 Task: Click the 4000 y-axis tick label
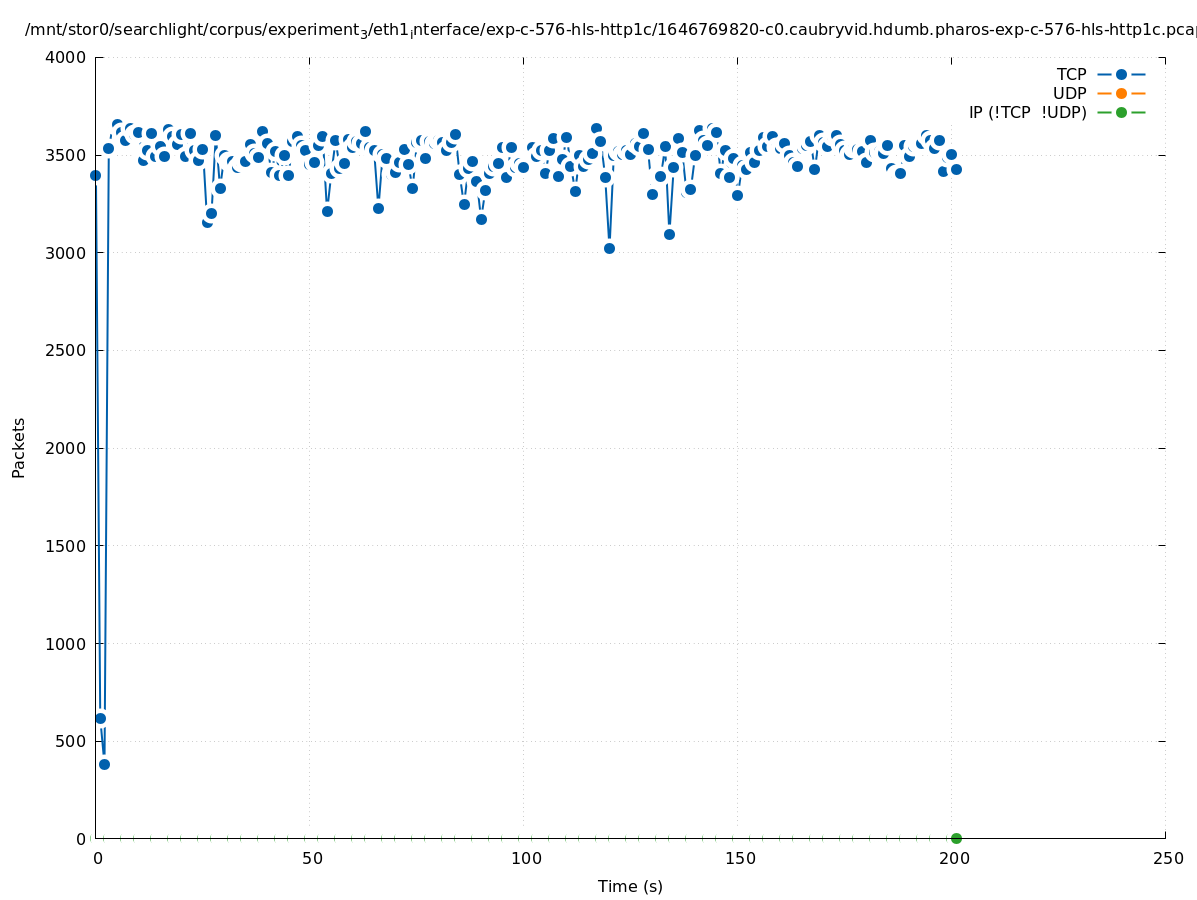click(66, 57)
